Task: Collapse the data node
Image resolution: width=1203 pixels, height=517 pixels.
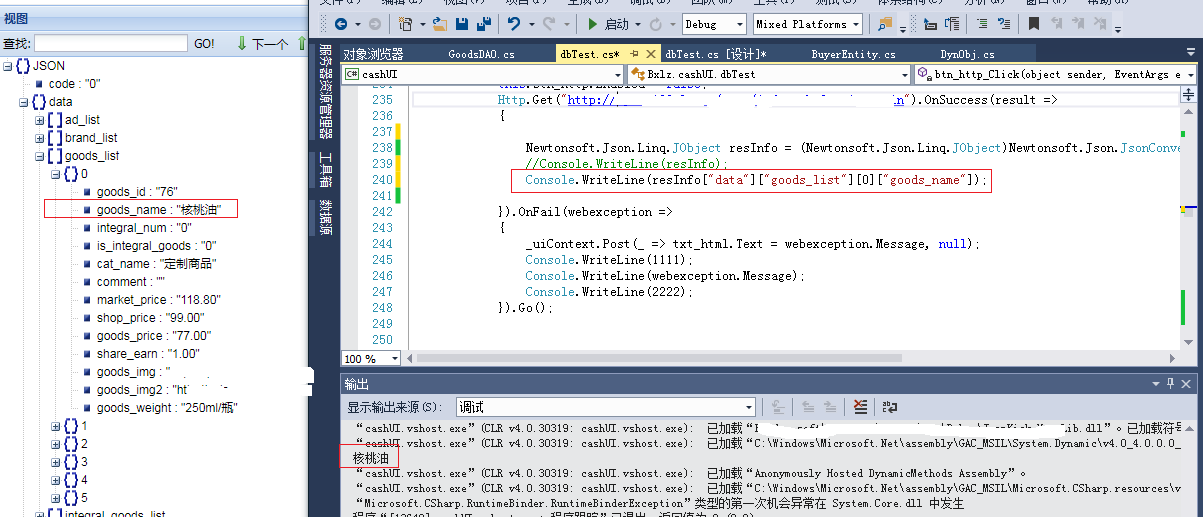Action: [24, 102]
